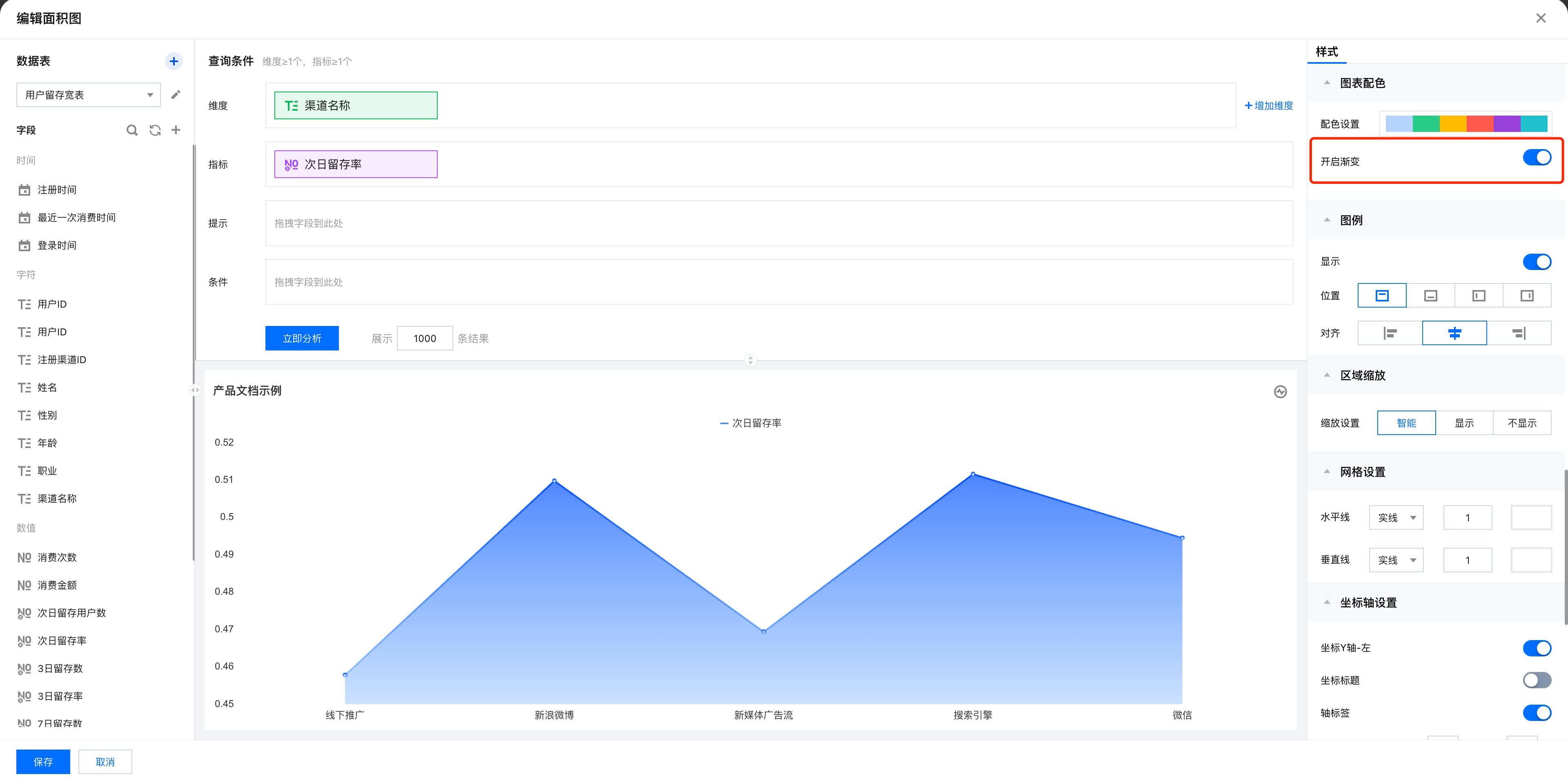The height and width of the screenshot is (781, 1568).
Task: Click the pencil icon to edit the data table
Action: [175, 94]
